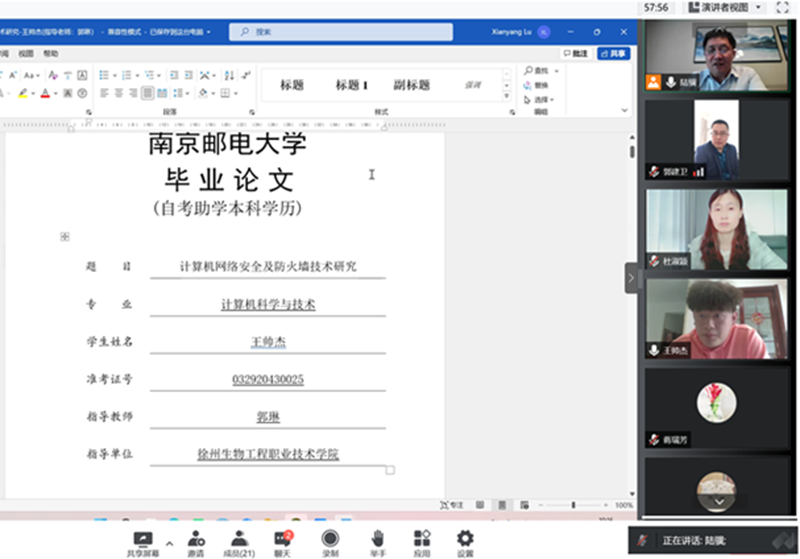The height and width of the screenshot is (559, 800).
Task: Click the fullscreen icon at top right
Action: (x=782, y=7)
